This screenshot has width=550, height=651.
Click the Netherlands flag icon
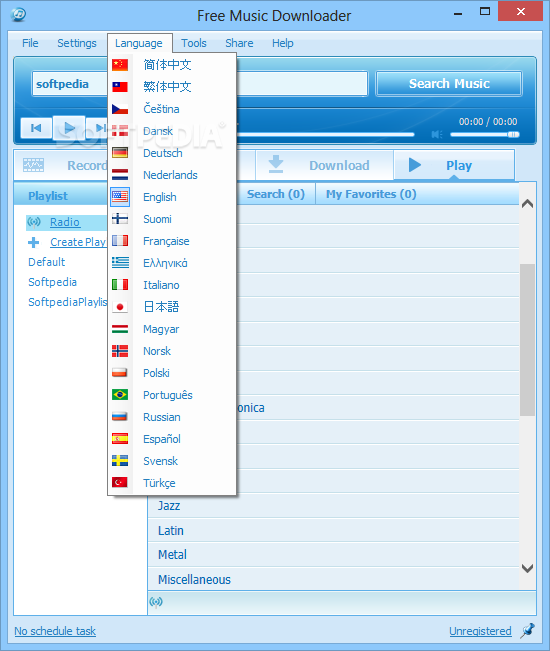click(120, 175)
